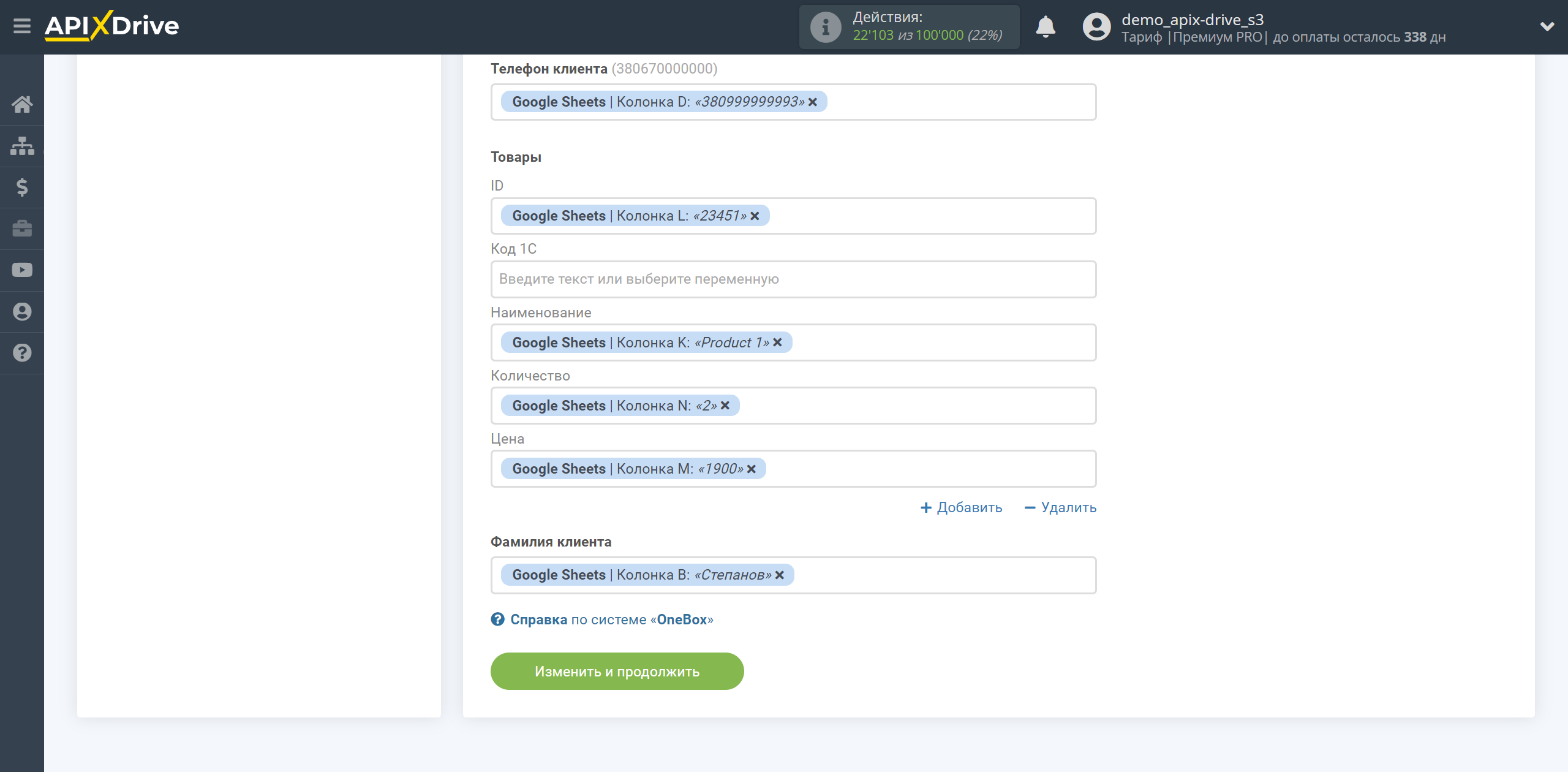1568x772 pixels.
Task: Select the Колонка K Product 1 tag
Action: tap(646, 342)
